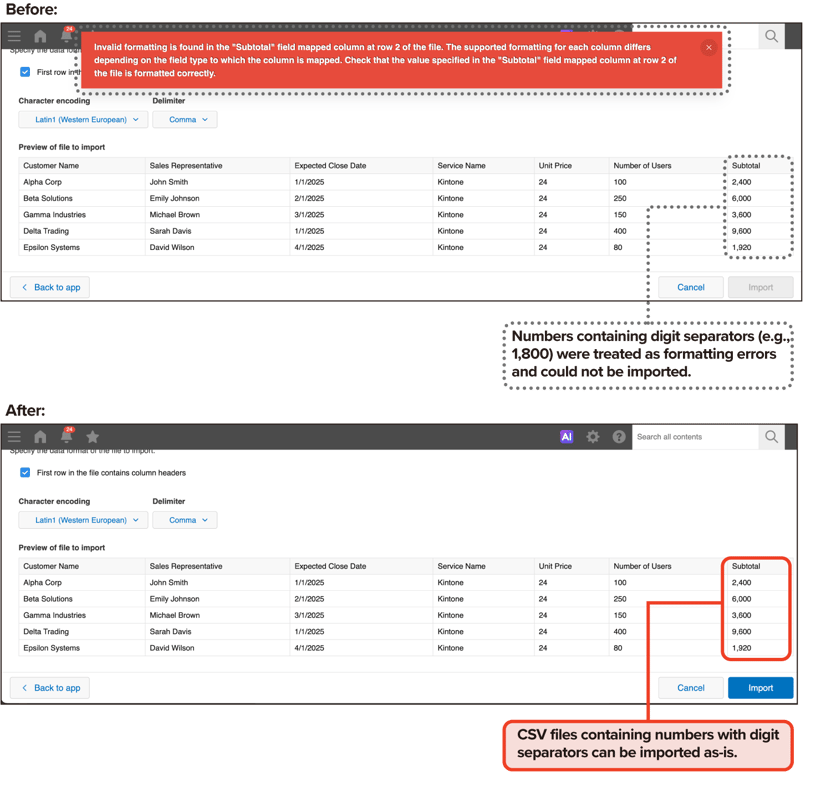Screen dimensions: 826x787
Task: Toggle 'First row in the file contains column headers' checkbox in After panel
Action: (25, 473)
